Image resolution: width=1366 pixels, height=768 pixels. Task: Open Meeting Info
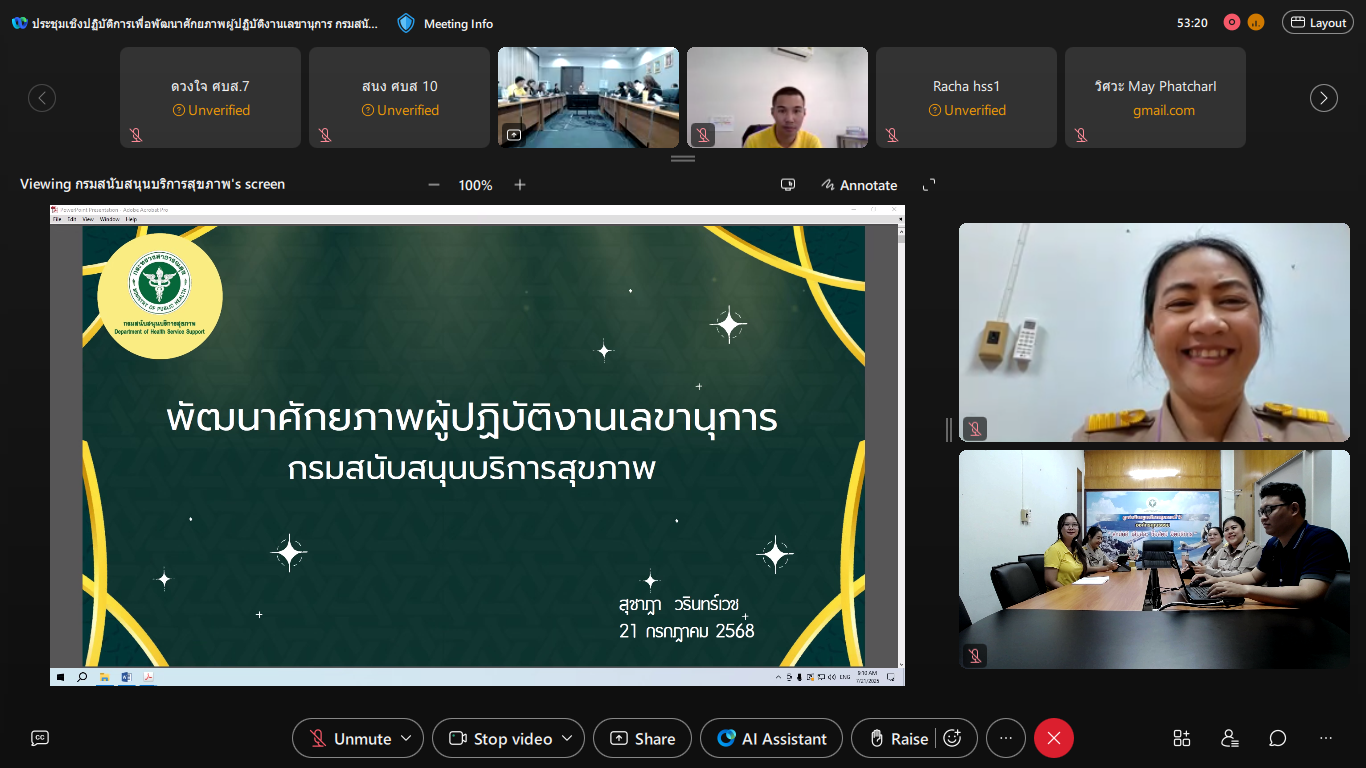(x=445, y=23)
